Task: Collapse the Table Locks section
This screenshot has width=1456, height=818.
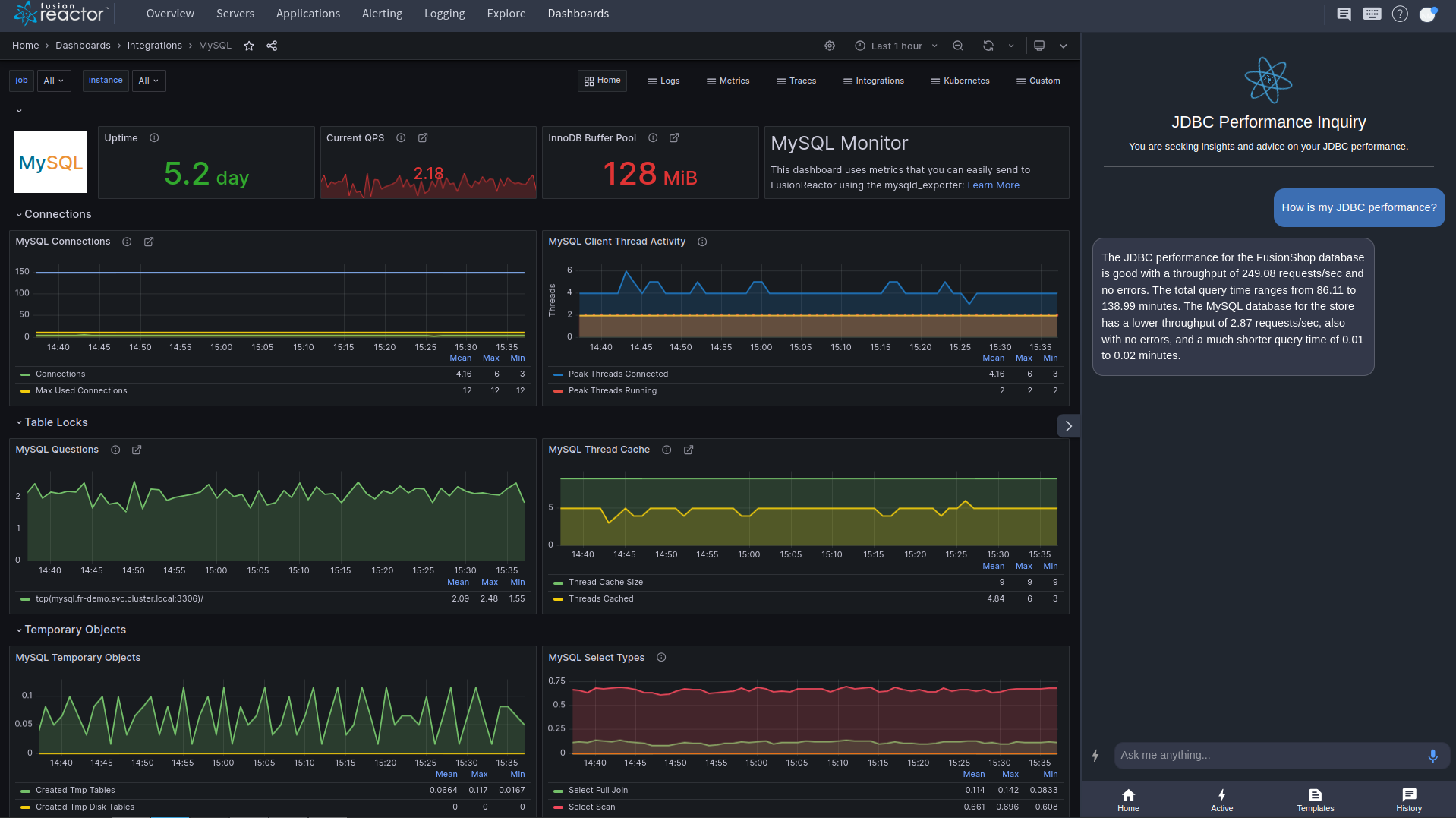Action: click(x=52, y=422)
